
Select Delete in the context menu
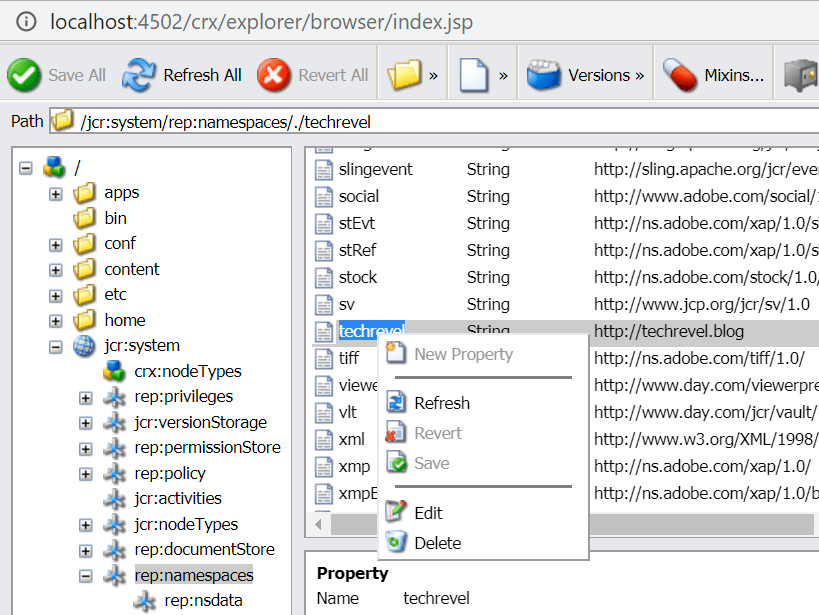437,543
